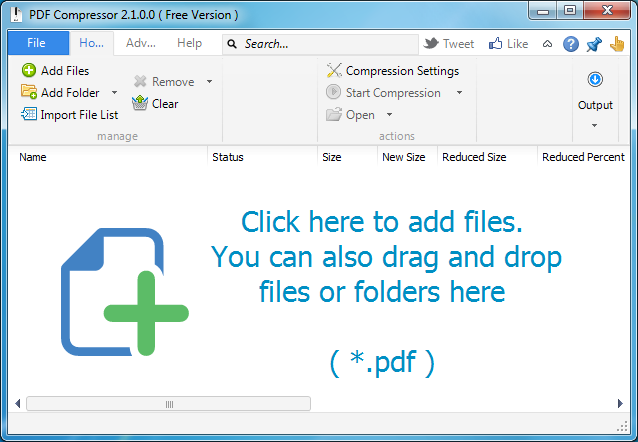The width and height of the screenshot is (638, 442).
Task: Sort by the Reduced Percent column header
Action: click(x=583, y=157)
